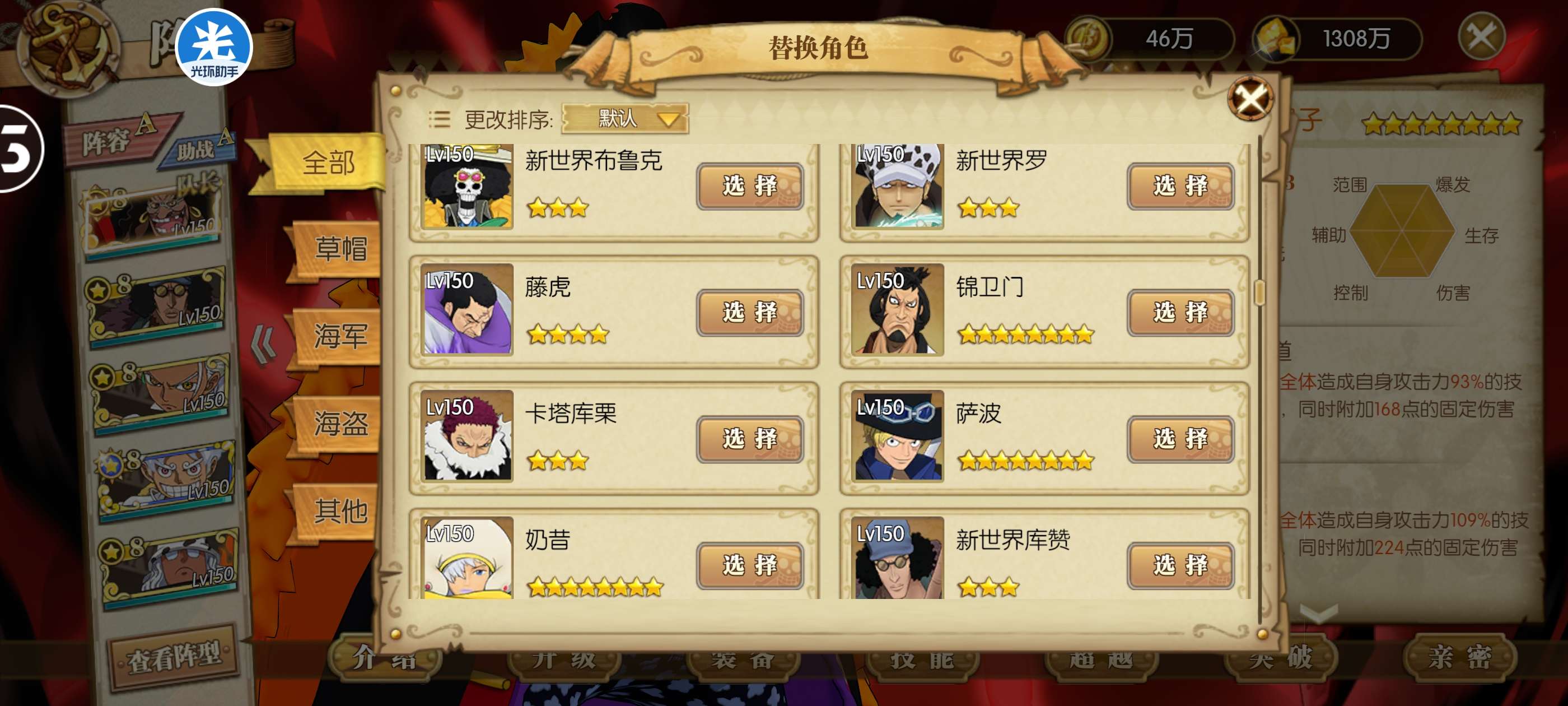Open the 默认 sort order dropdown
Screen dimensions: 1568x706
625,118
